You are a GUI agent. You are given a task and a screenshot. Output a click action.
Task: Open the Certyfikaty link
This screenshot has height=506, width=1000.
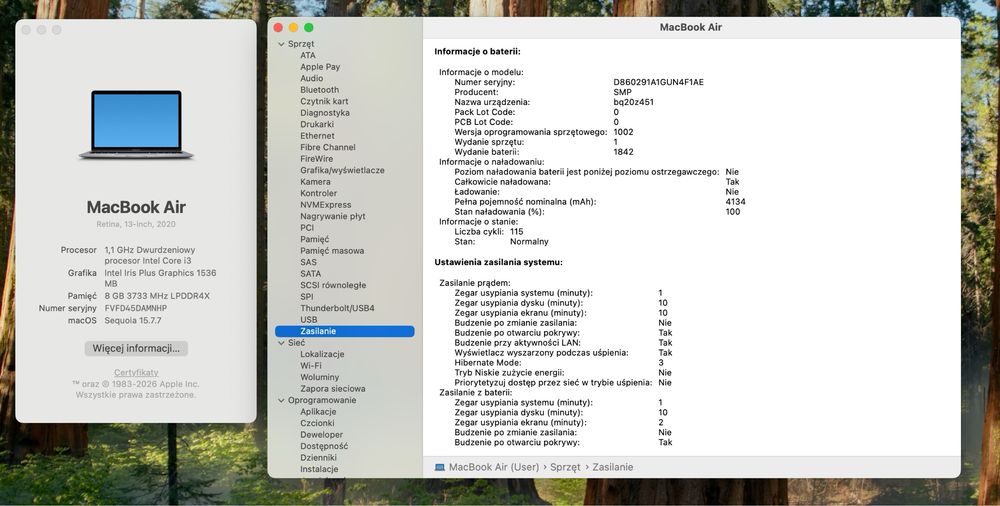(136, 373)
